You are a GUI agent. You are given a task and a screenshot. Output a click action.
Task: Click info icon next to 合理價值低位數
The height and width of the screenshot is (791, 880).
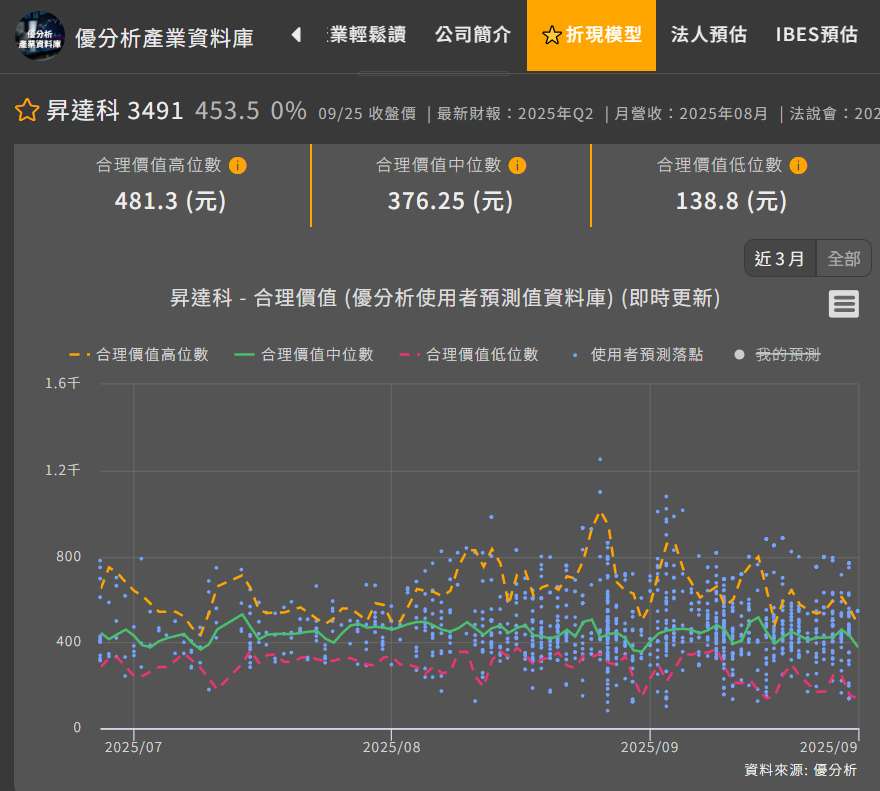point(798,165)
